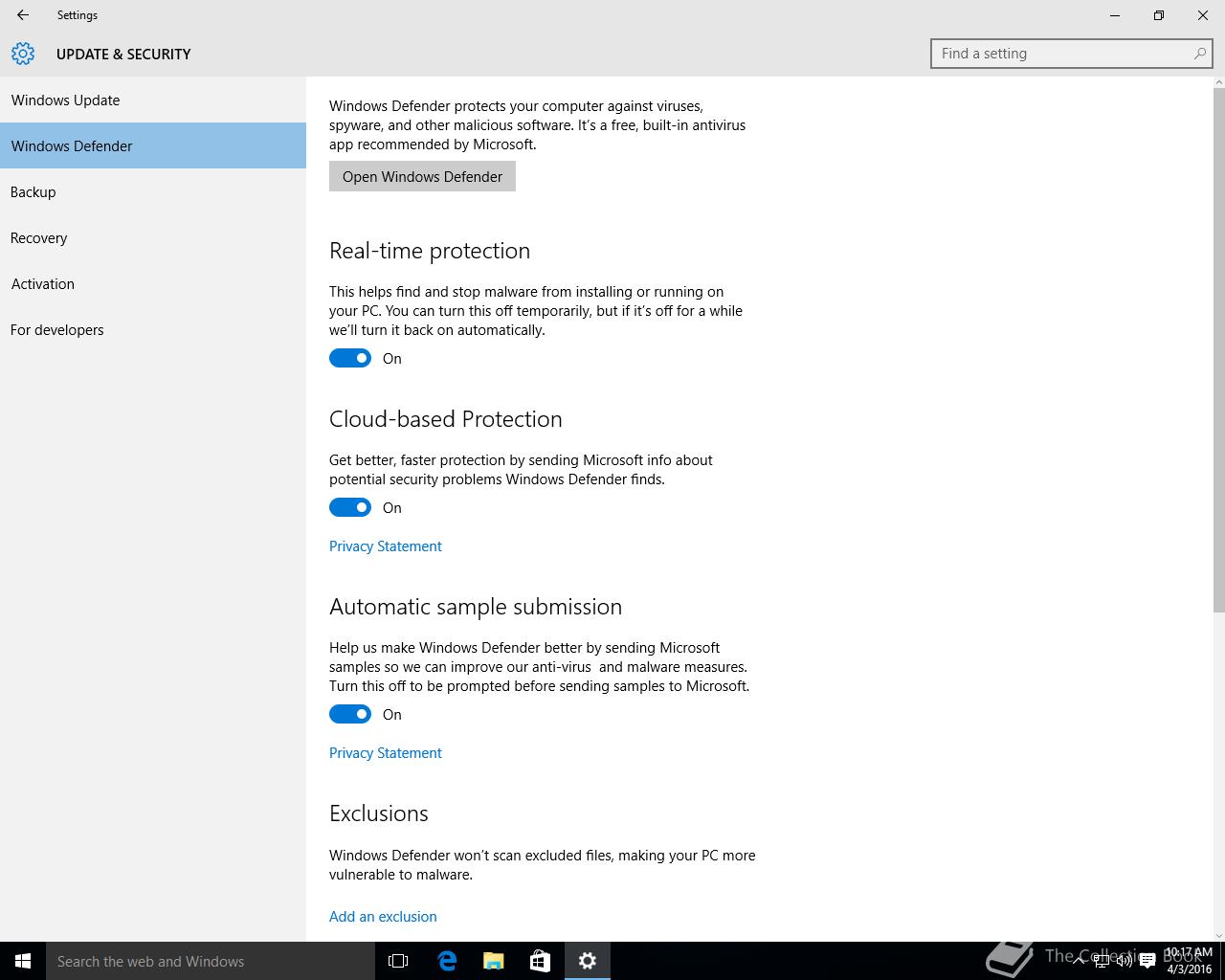This screenshot has width=1225, height=980.
Task: Click the Update & Security gear icon
Action: [23, 54]
